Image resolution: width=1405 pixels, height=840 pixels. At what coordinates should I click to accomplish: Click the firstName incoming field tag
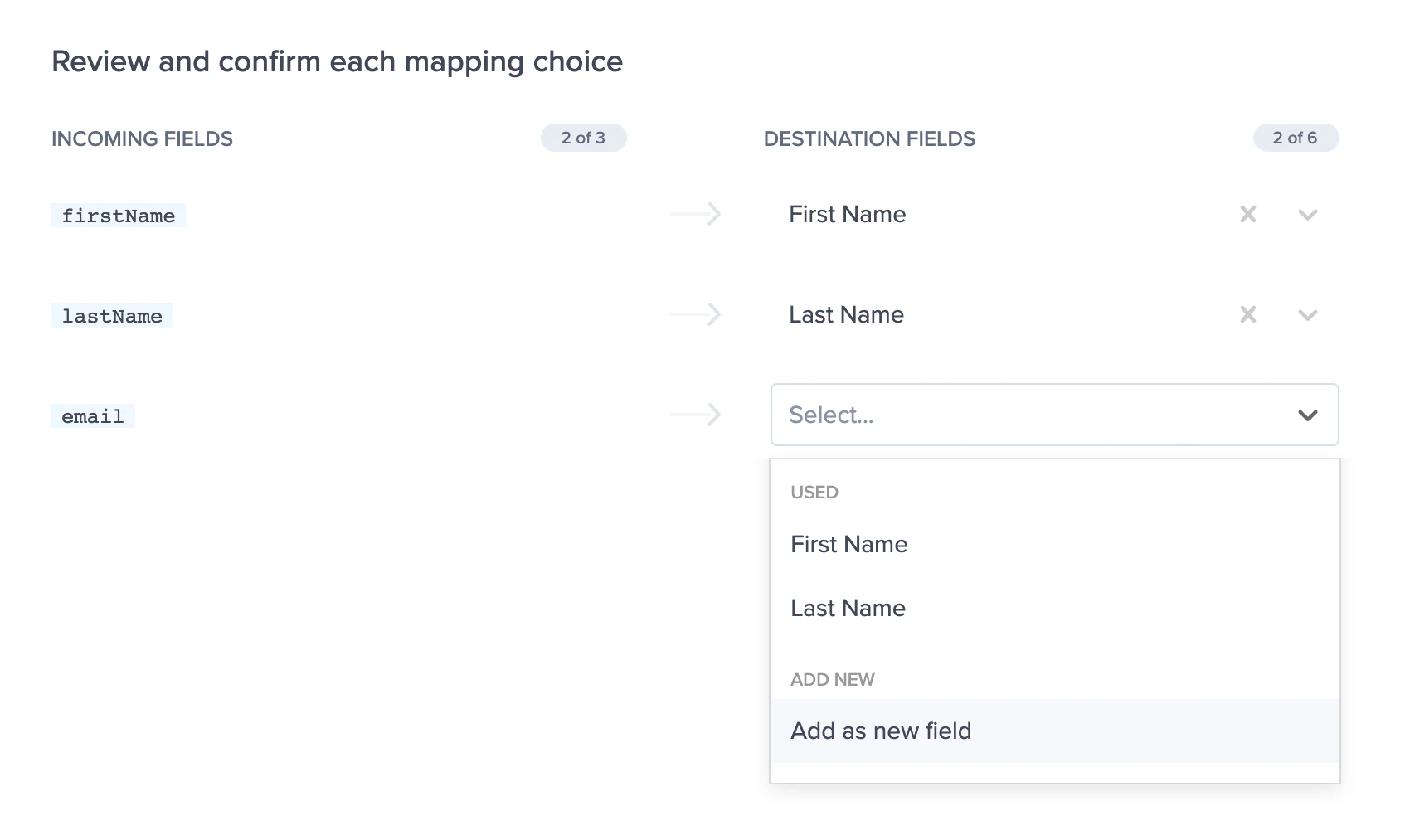tap(119, 216)
